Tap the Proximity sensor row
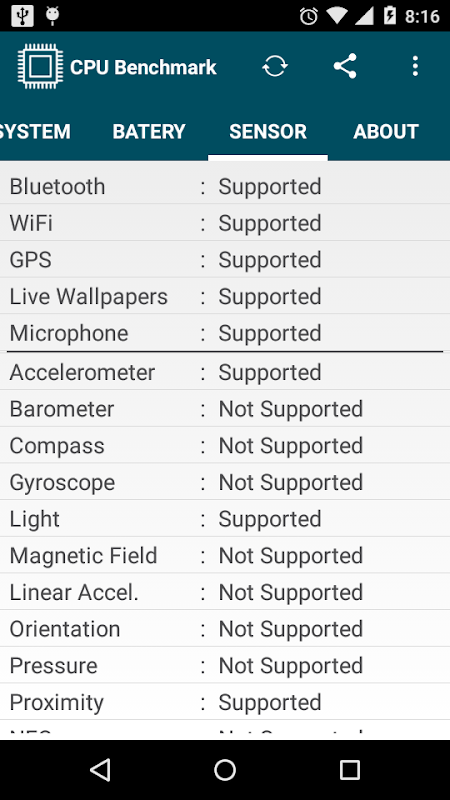Viewport: 450px width, 800px height. tap(225, 703)
